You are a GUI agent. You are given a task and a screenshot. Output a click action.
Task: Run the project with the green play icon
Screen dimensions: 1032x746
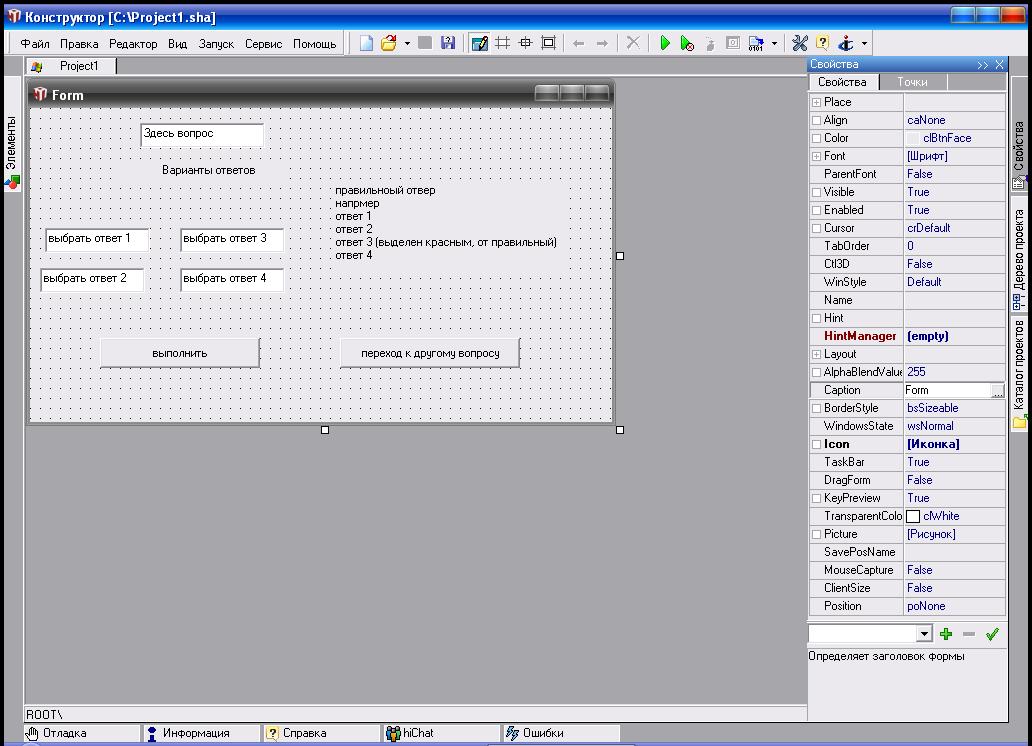pos(665,43)
